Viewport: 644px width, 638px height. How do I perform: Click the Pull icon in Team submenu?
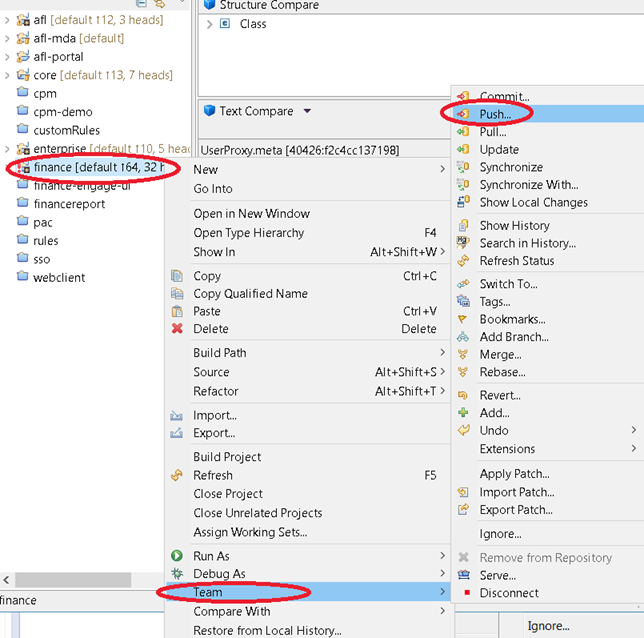463,132
